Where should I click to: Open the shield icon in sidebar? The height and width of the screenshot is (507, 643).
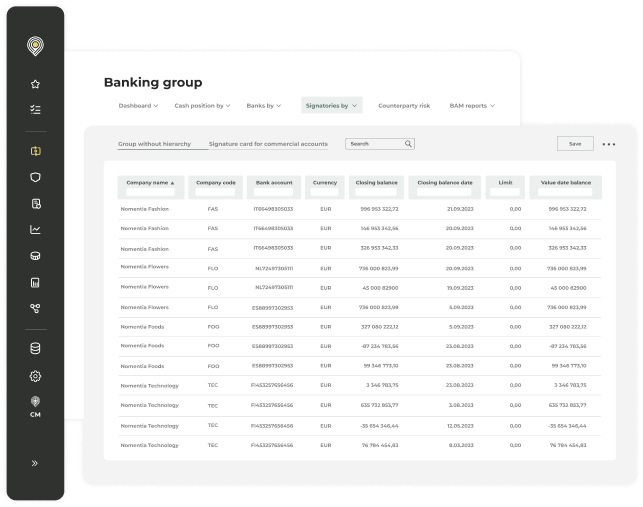(35, 177)
